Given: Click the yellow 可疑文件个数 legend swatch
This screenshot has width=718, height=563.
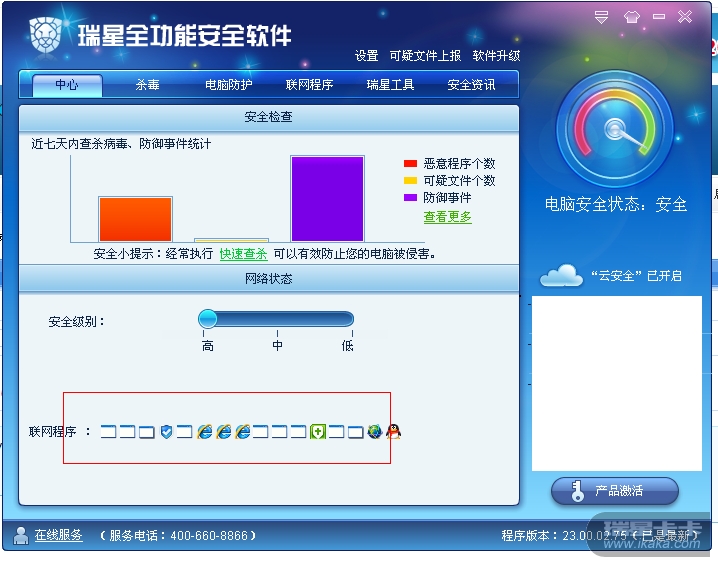Looking at the screenshot, I should tap(410, 180).
